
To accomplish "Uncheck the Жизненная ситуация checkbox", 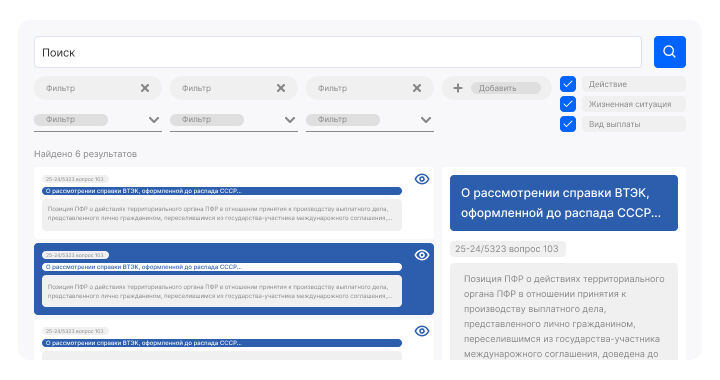I will tap(568, 104).
